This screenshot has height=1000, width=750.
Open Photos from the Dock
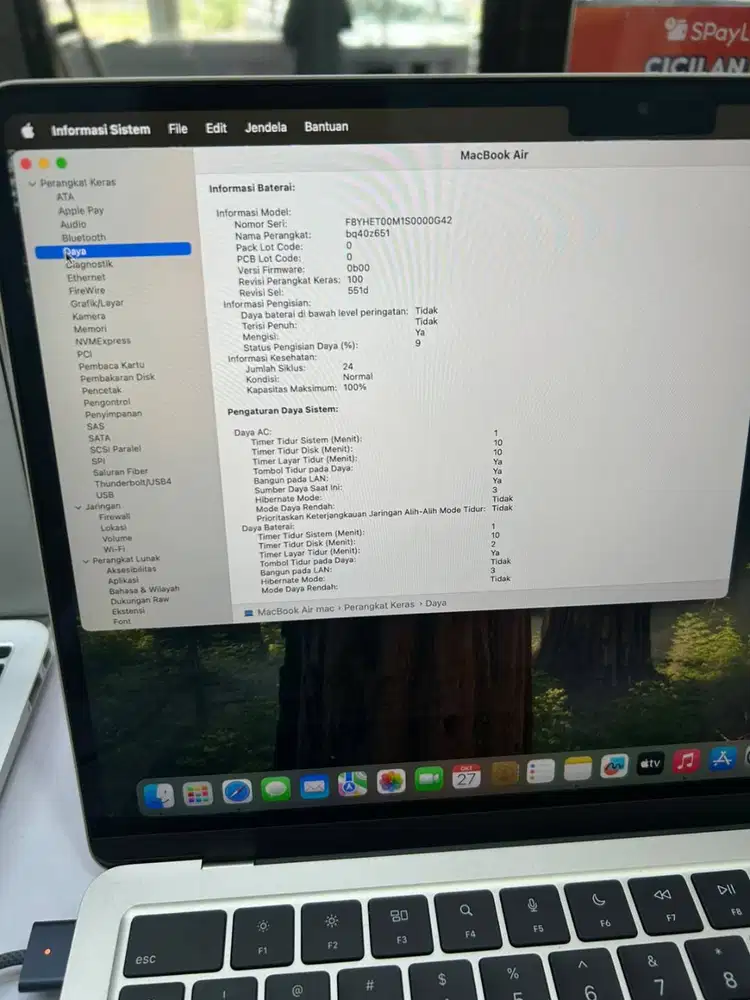(391, 782)
